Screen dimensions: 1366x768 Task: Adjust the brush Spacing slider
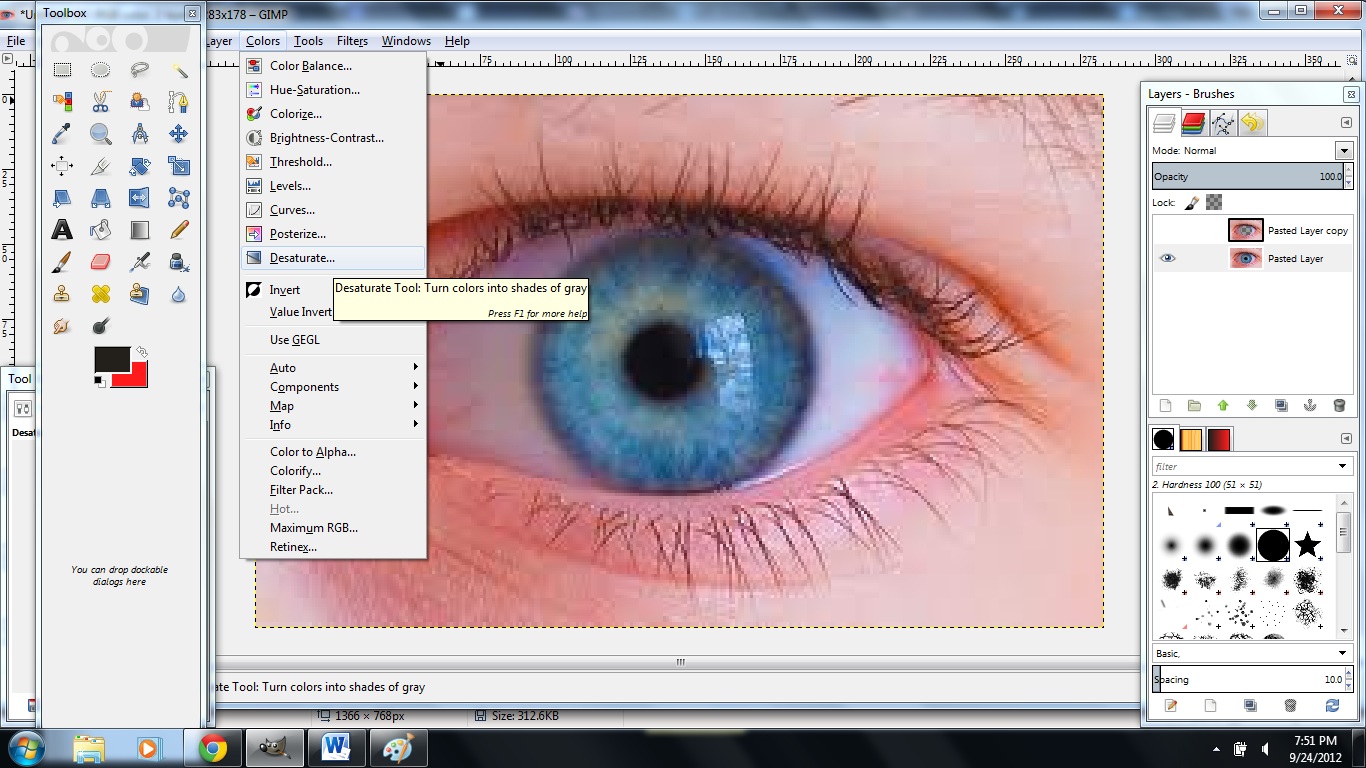point(1248,680)
